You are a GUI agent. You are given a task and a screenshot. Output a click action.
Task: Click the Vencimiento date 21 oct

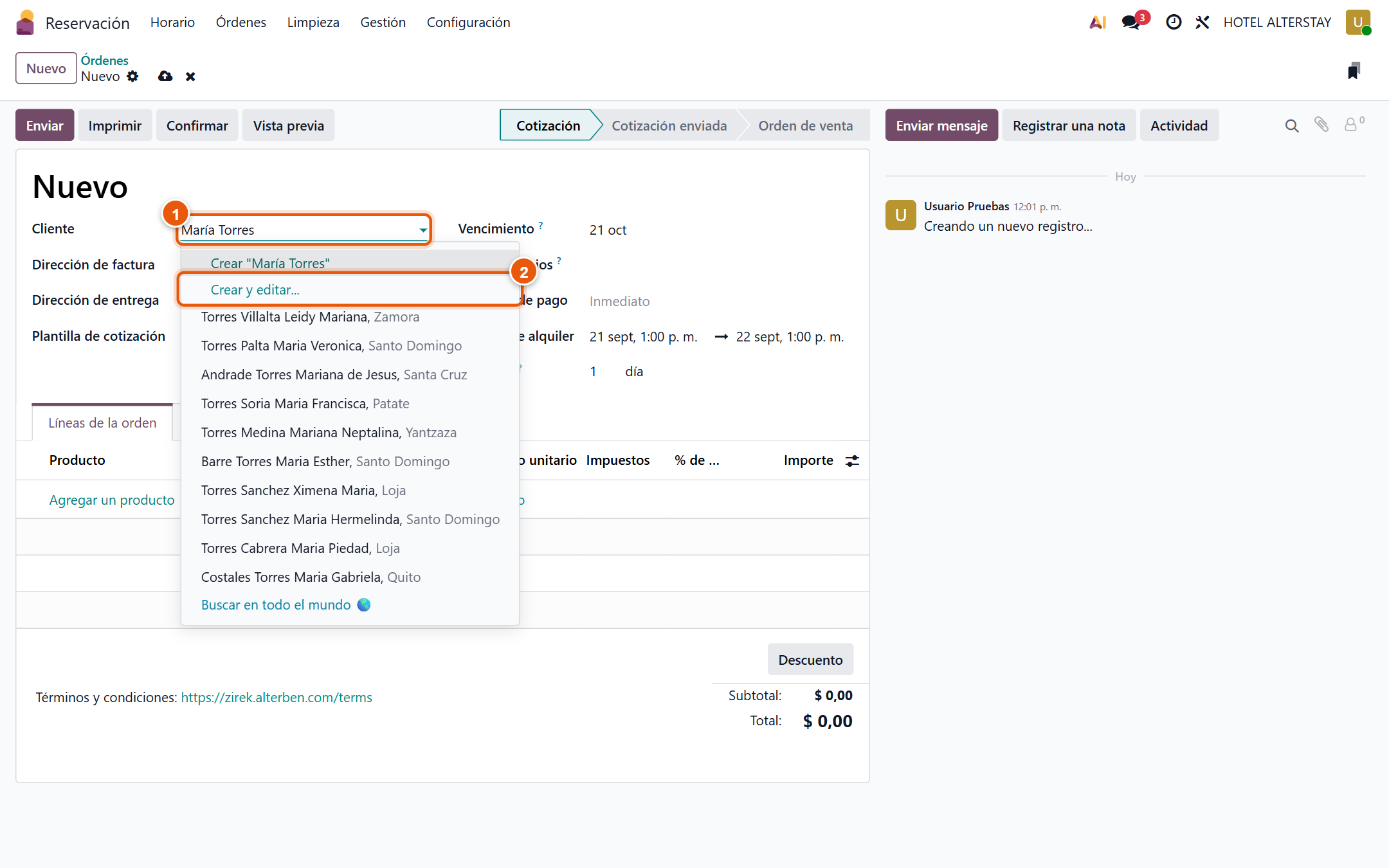[x=608, y=230]
